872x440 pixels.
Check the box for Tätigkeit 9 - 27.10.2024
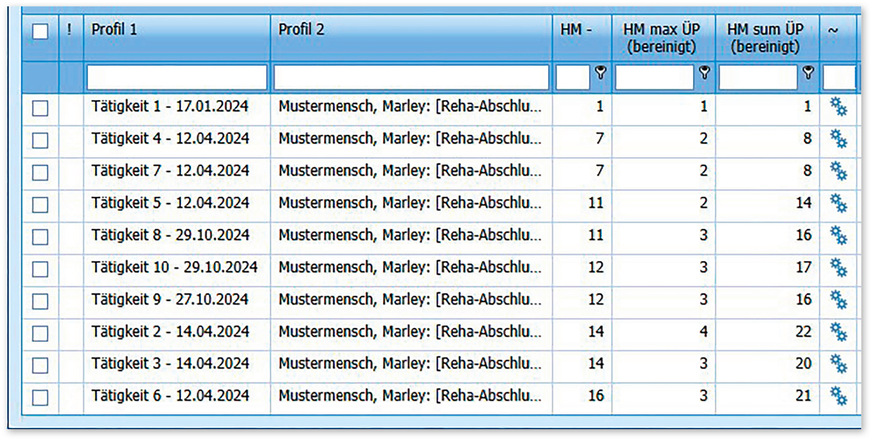(40, 301)
